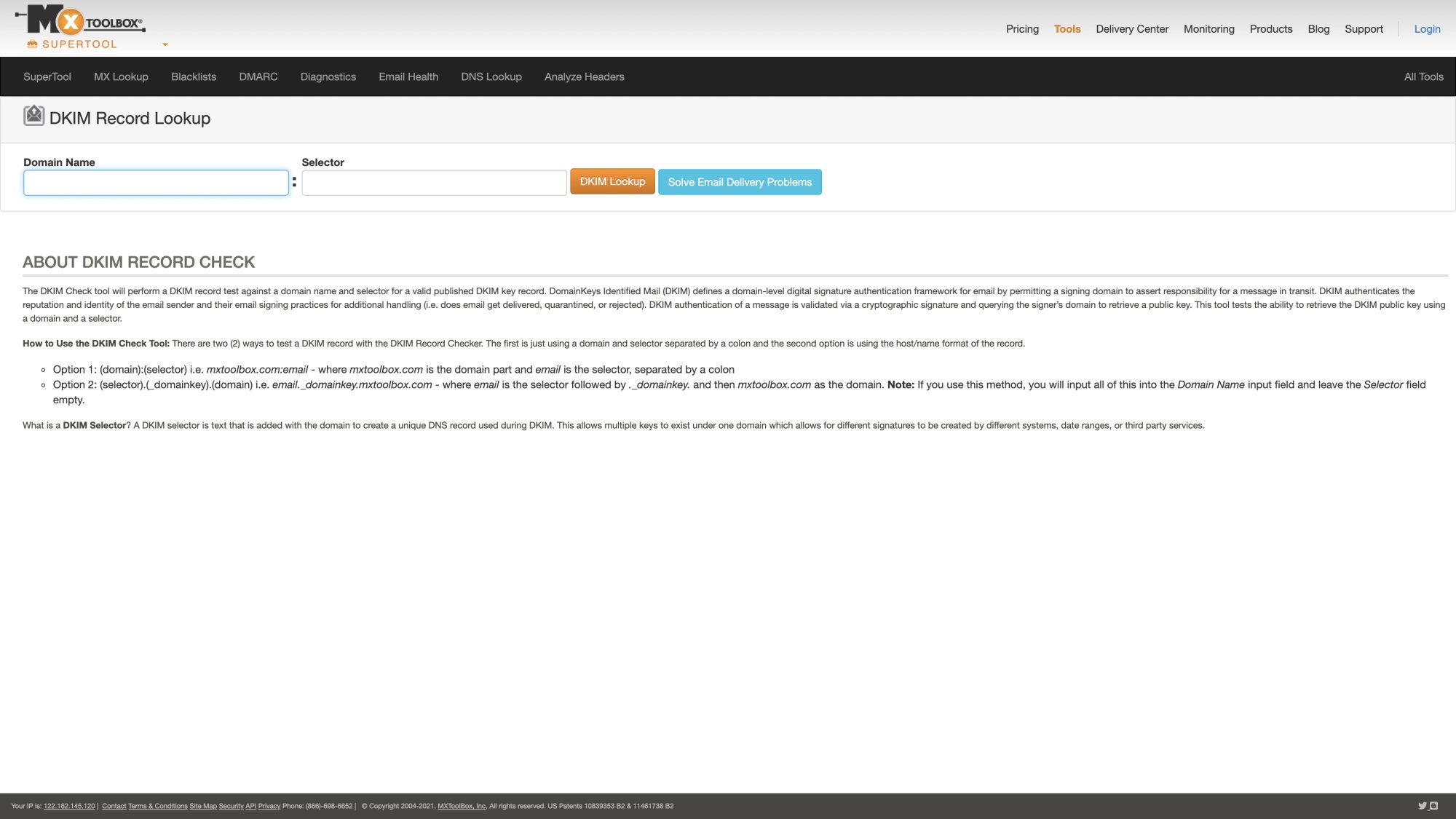Click the DKIM Record Lookup envelope icon
This screenshot has height=819, width=1456.
[33, 114]
